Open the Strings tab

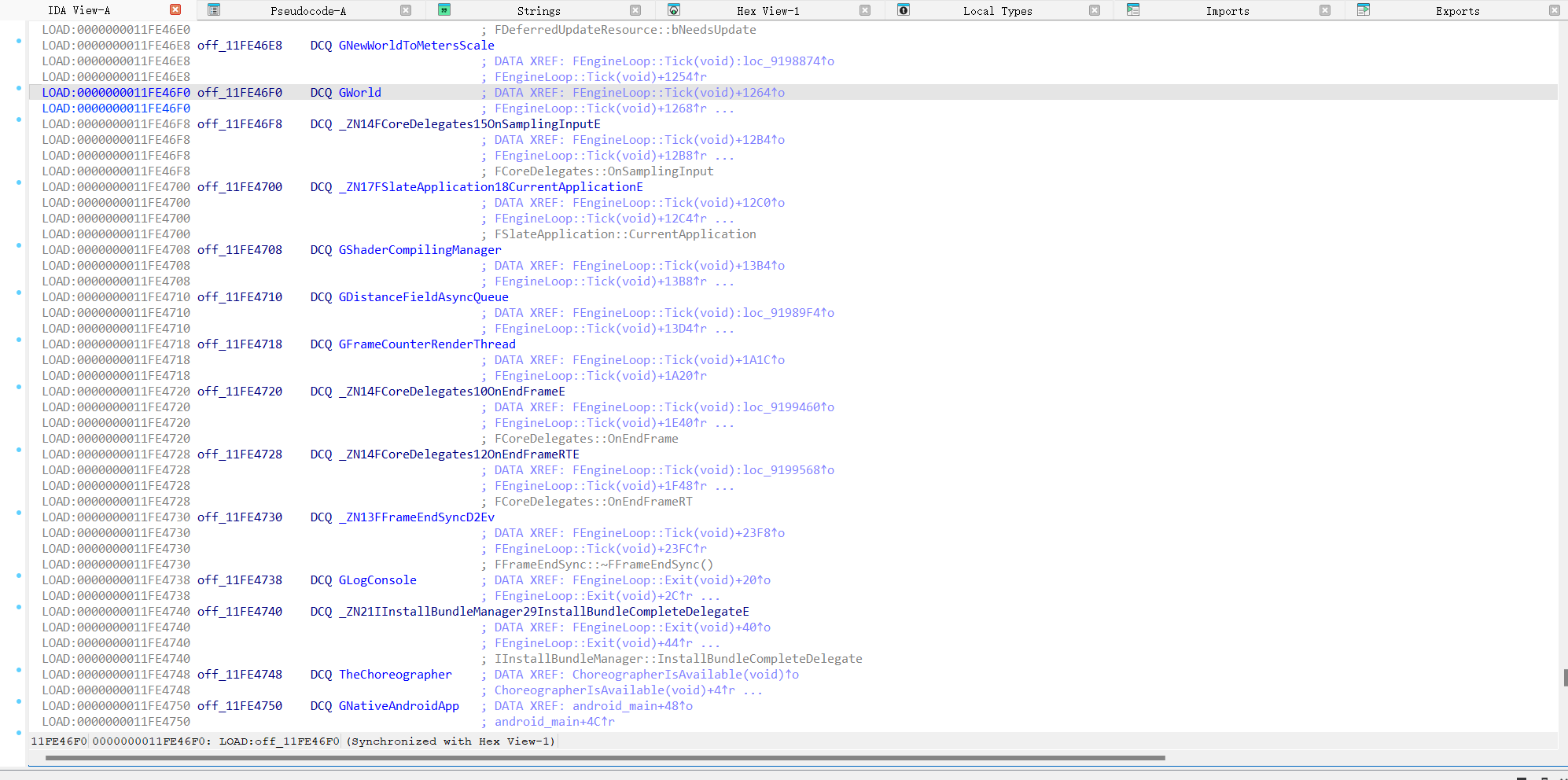point(539,11)
